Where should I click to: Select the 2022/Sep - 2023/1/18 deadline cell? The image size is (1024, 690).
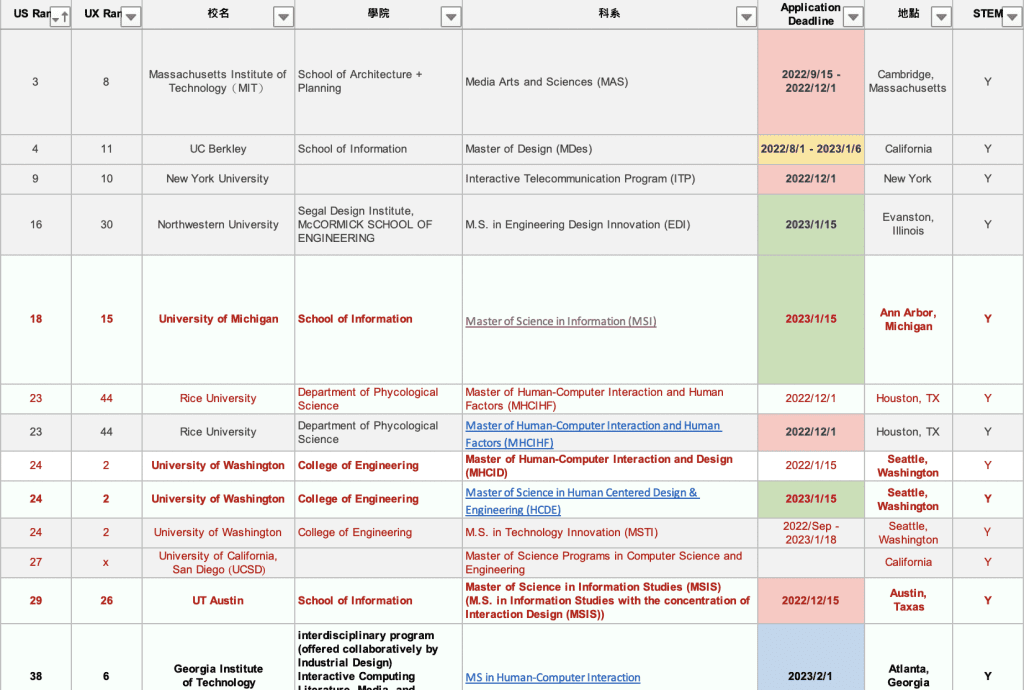click(811, 533)
